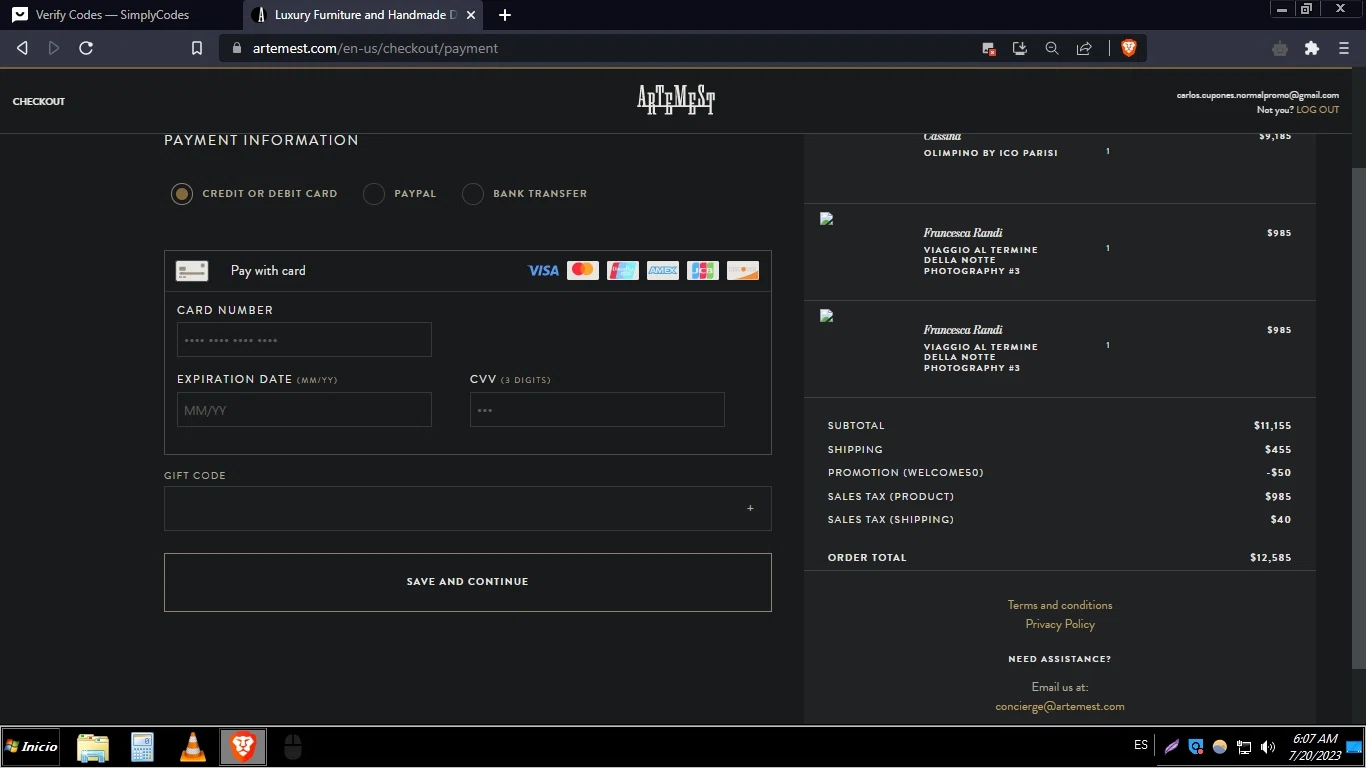This screenshot has width=1366, height=768.
Task: Click the generic card icon beside Pay with card
Action: (192, 271)
